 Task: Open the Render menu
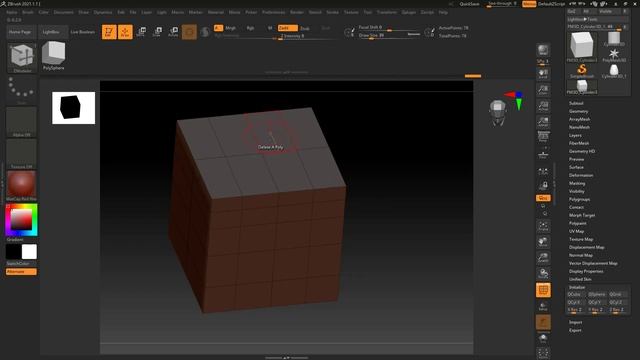(297, 12)
